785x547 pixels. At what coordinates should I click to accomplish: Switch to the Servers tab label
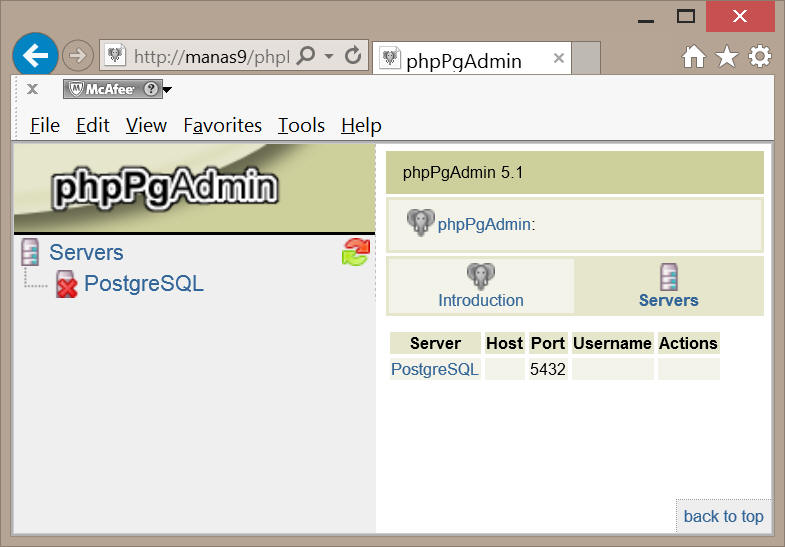coord(669,300)
